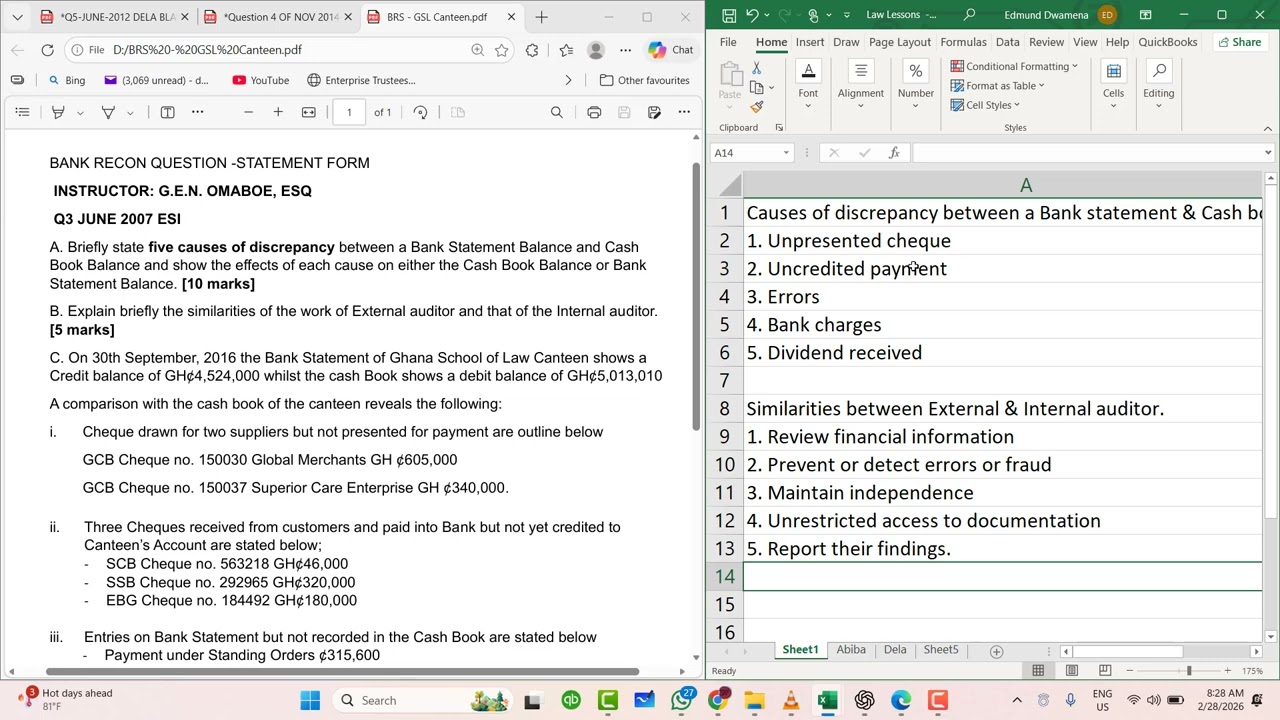1280x720 pixels.
Task: Open Cell Styles dropdown
Action: tap(985, 105)
